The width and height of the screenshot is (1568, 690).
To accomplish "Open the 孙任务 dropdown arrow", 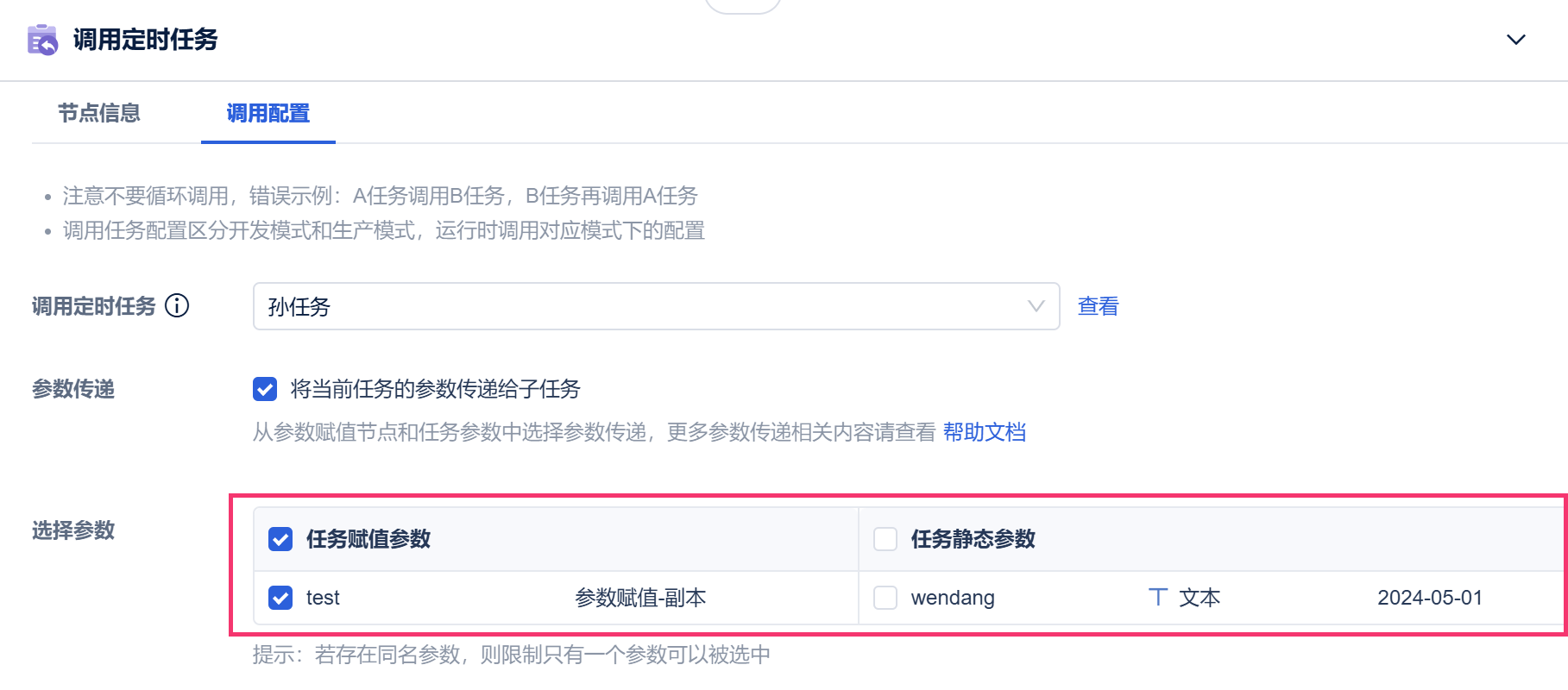I will 1036,306.
